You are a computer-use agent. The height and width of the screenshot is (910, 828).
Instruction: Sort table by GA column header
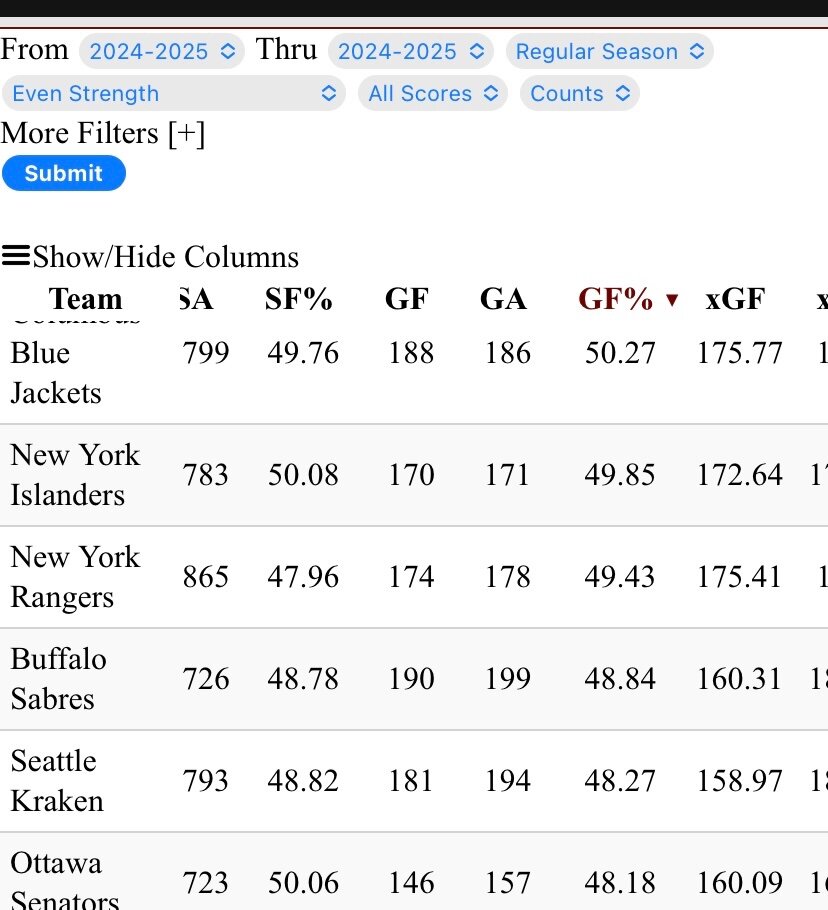[503, 299]
